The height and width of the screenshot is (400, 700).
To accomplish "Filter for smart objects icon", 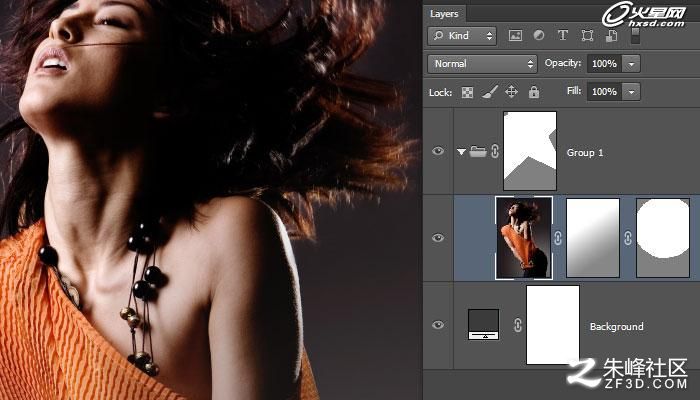I will pos(611,36).
